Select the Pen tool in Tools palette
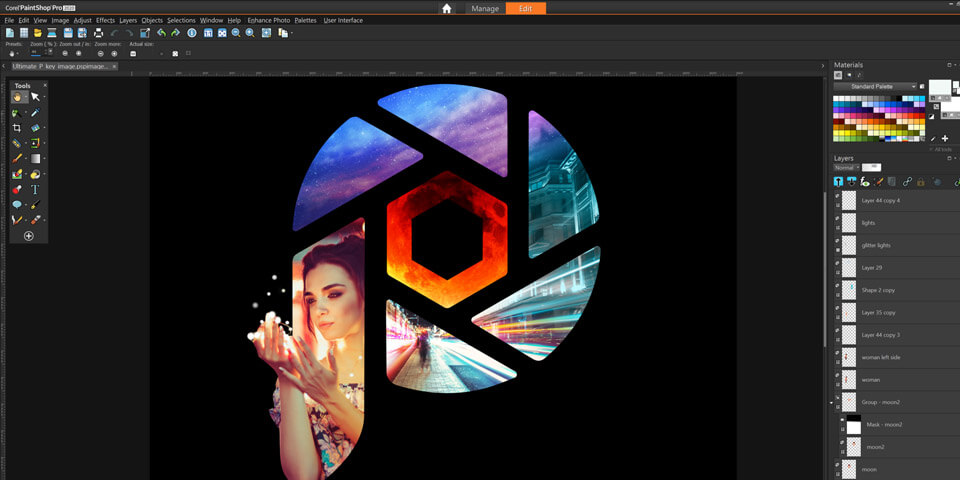960x480 pixels. point(36,204)
